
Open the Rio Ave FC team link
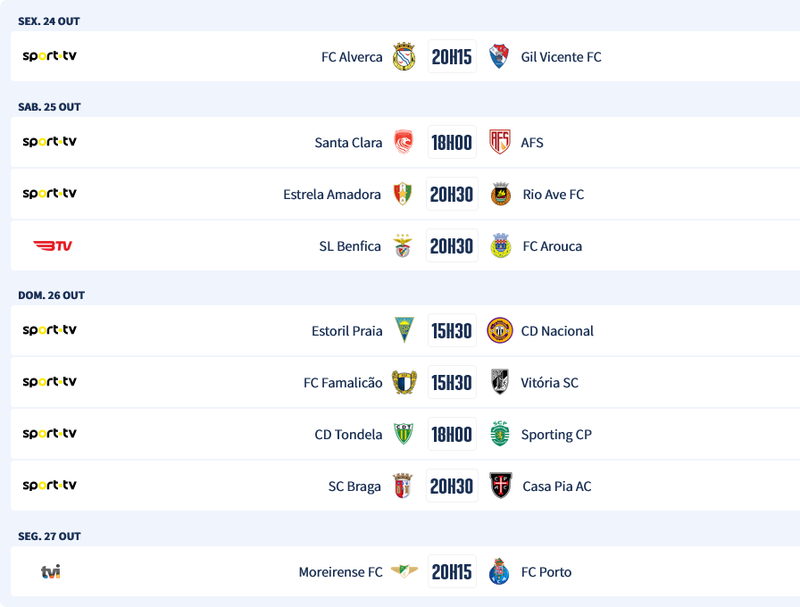(x=553, y=194)
